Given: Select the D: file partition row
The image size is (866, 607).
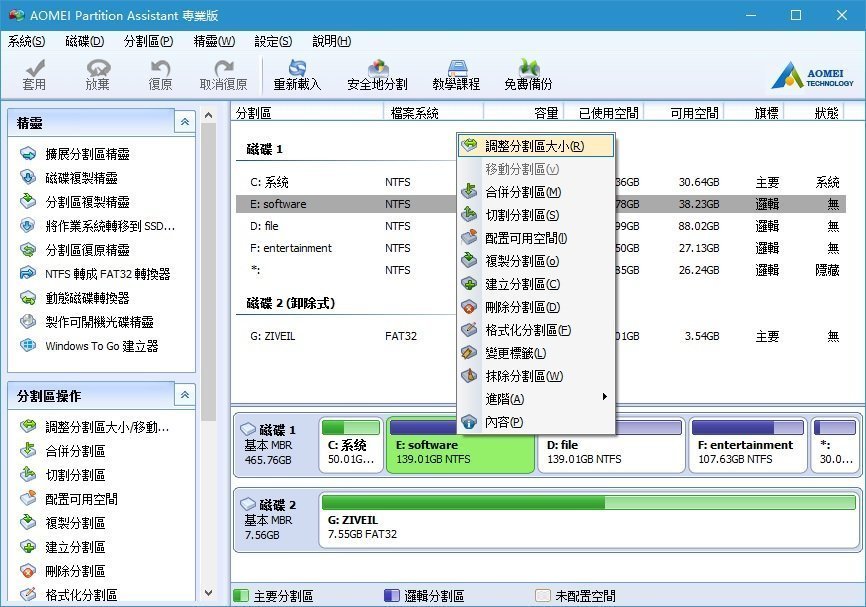Looking at the screenshot, I should tap(541, 226).
